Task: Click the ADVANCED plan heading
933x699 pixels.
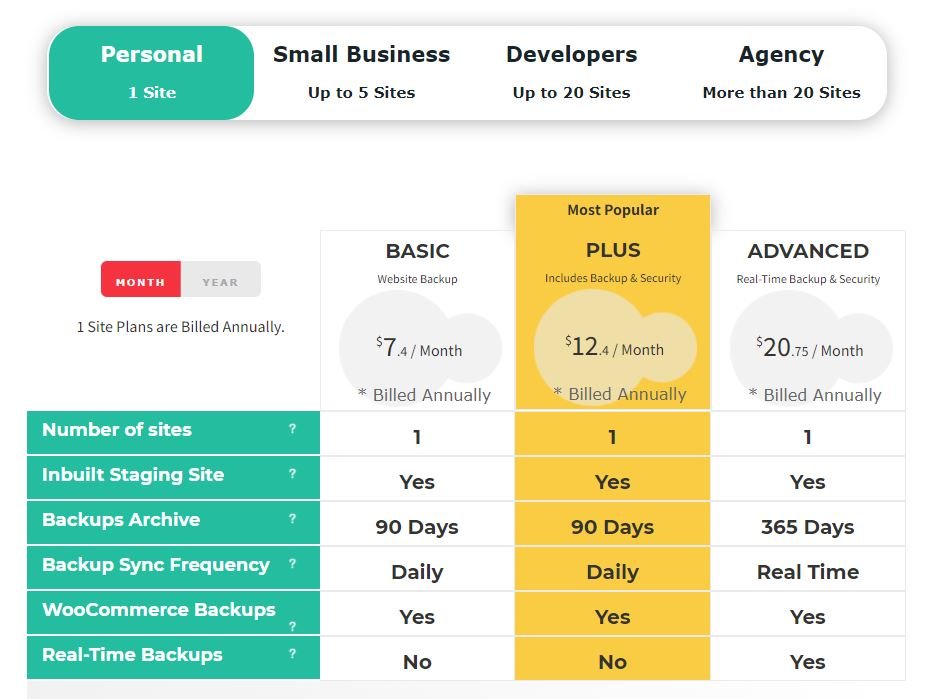Action: coord(808,251)
